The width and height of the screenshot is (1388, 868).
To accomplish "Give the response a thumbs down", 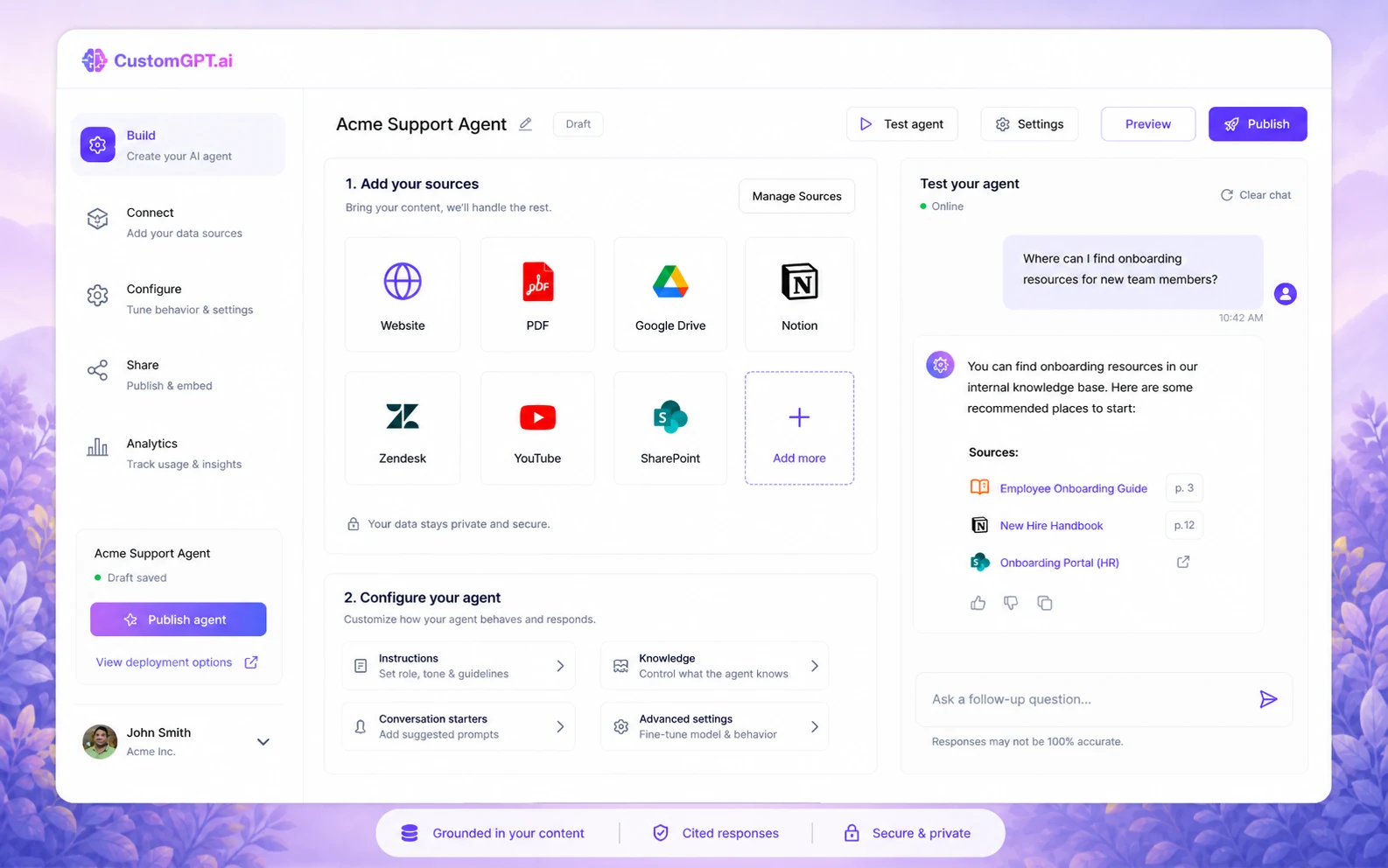I will [1011, 603].
